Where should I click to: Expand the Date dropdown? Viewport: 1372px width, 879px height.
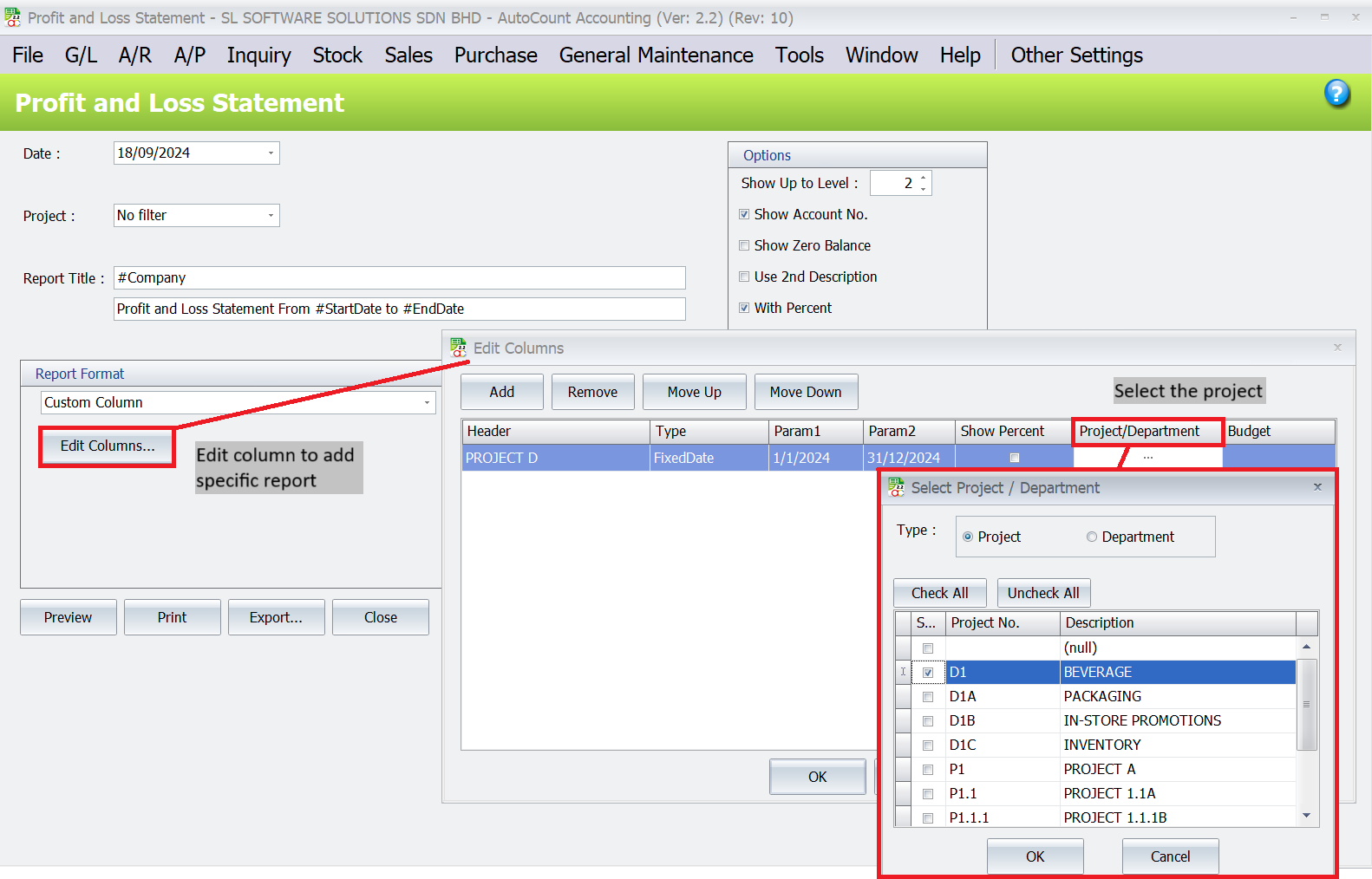click(271, 153)
